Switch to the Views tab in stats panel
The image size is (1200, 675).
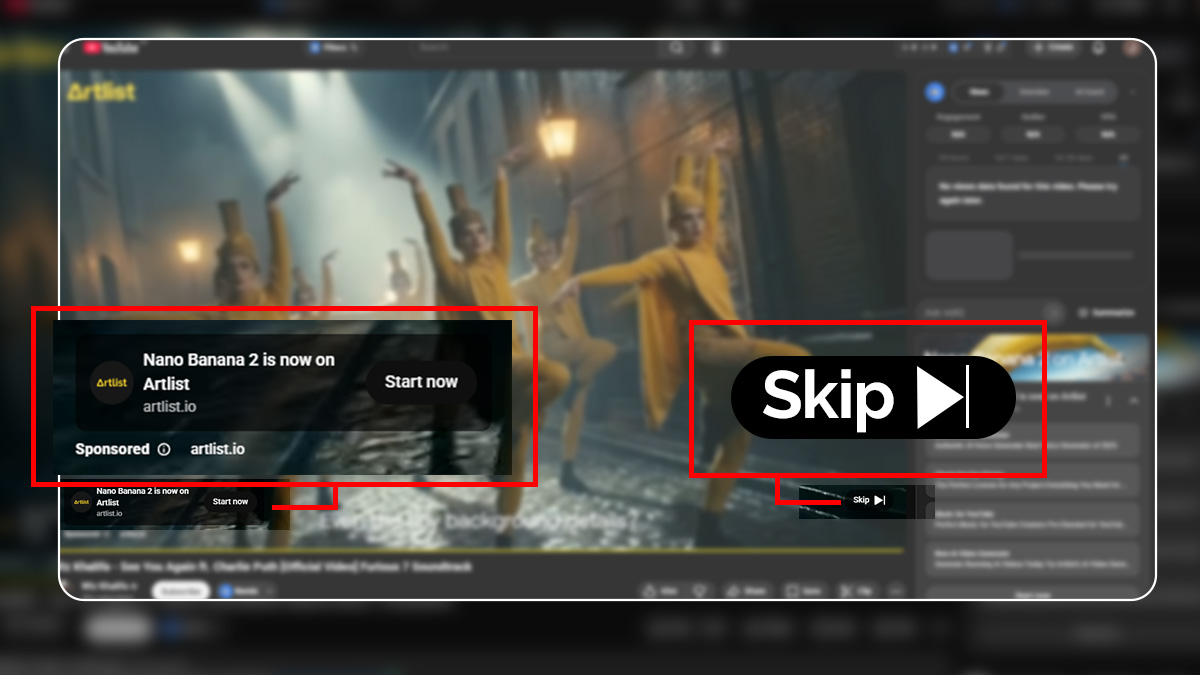pyautogui.click(x=978, y=92)
